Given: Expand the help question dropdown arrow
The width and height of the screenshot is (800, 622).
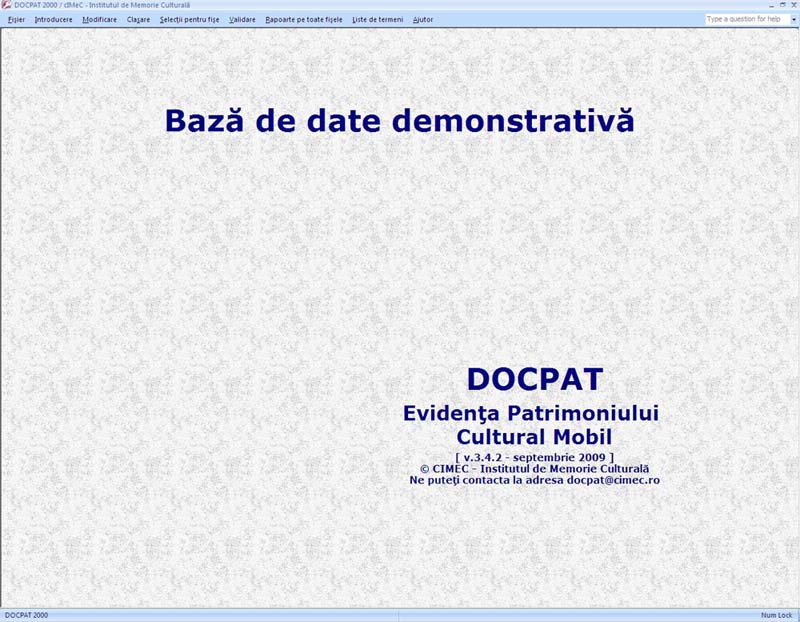Looking at the screenshot, I should pyautogui.click(x=794, y=19).
